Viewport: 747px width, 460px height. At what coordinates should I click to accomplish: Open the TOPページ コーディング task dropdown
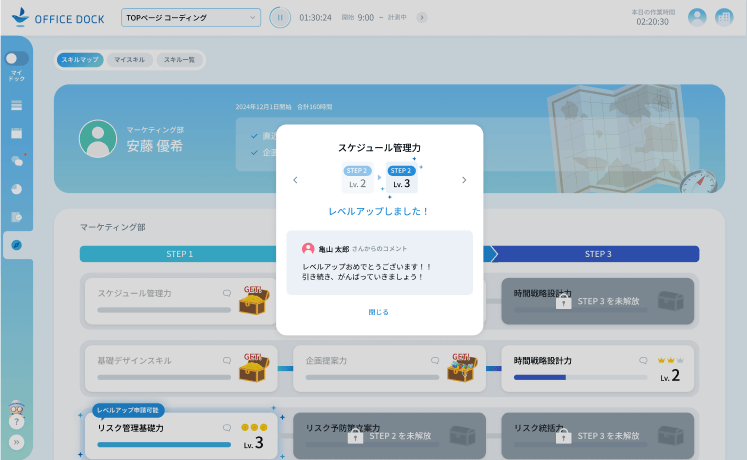tap(191, 18)
